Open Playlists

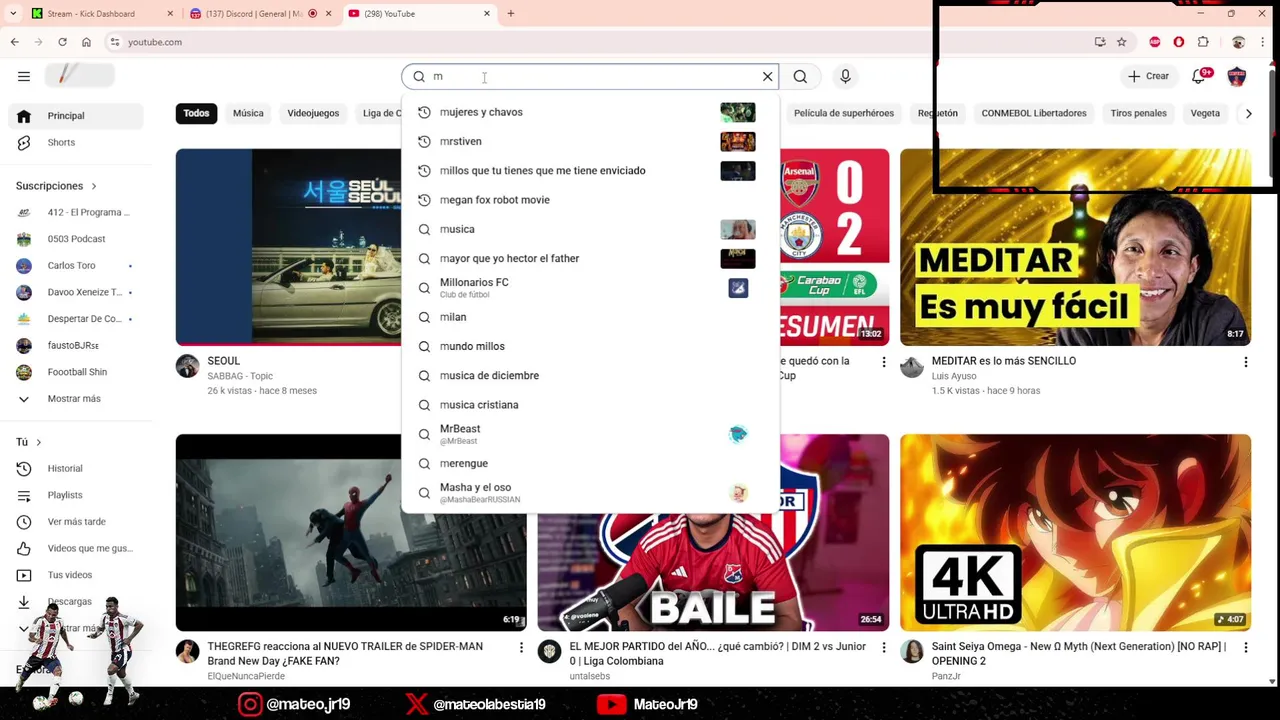(76, 495)
